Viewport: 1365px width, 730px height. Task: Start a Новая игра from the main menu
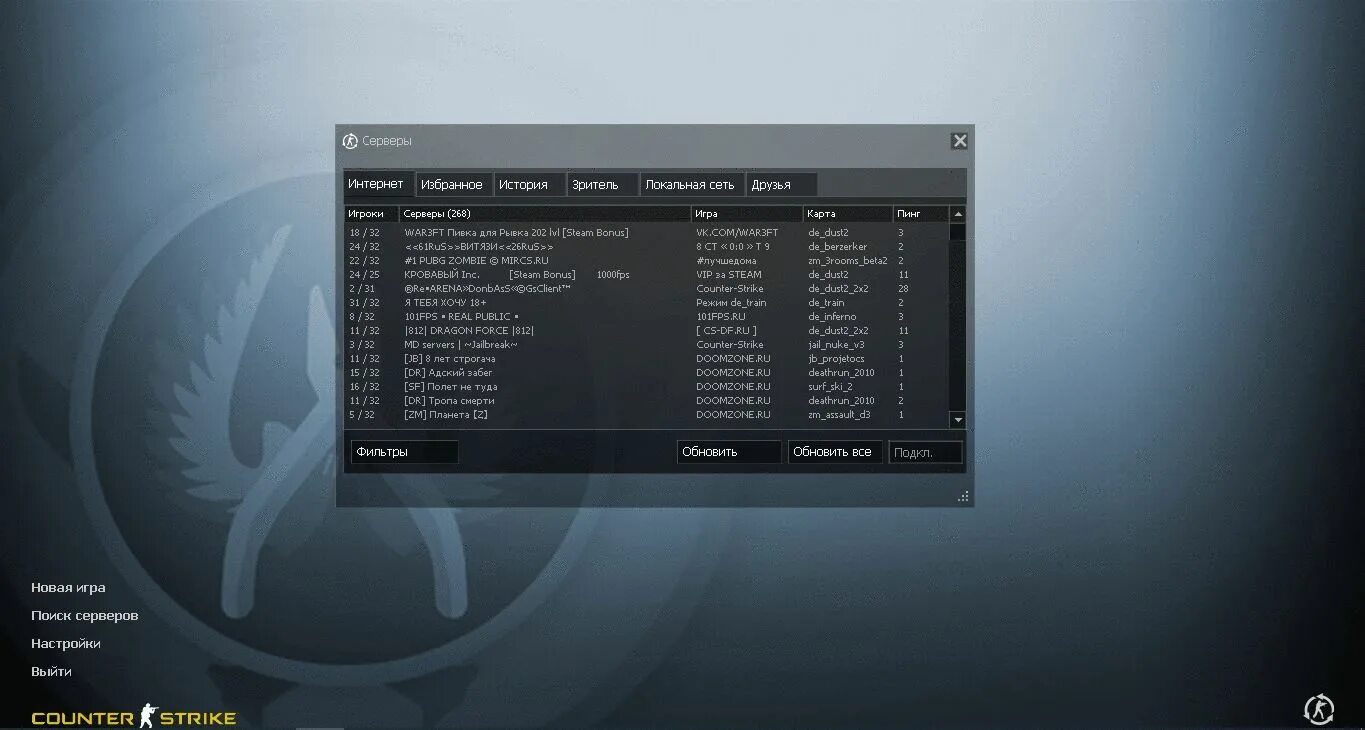click(68, 588)
